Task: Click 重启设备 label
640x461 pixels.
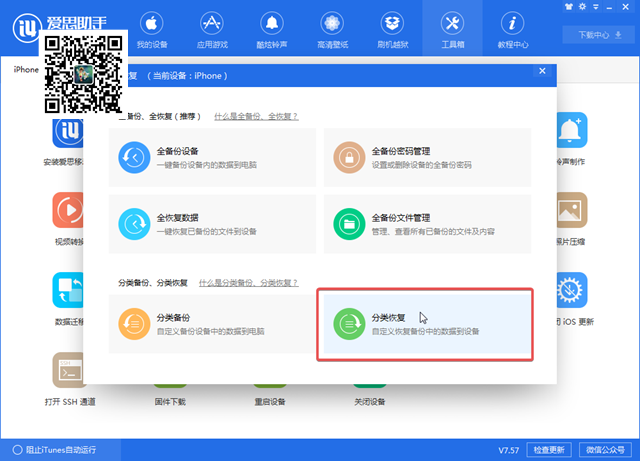Action: pyautogui.click(x=270, y=402)
